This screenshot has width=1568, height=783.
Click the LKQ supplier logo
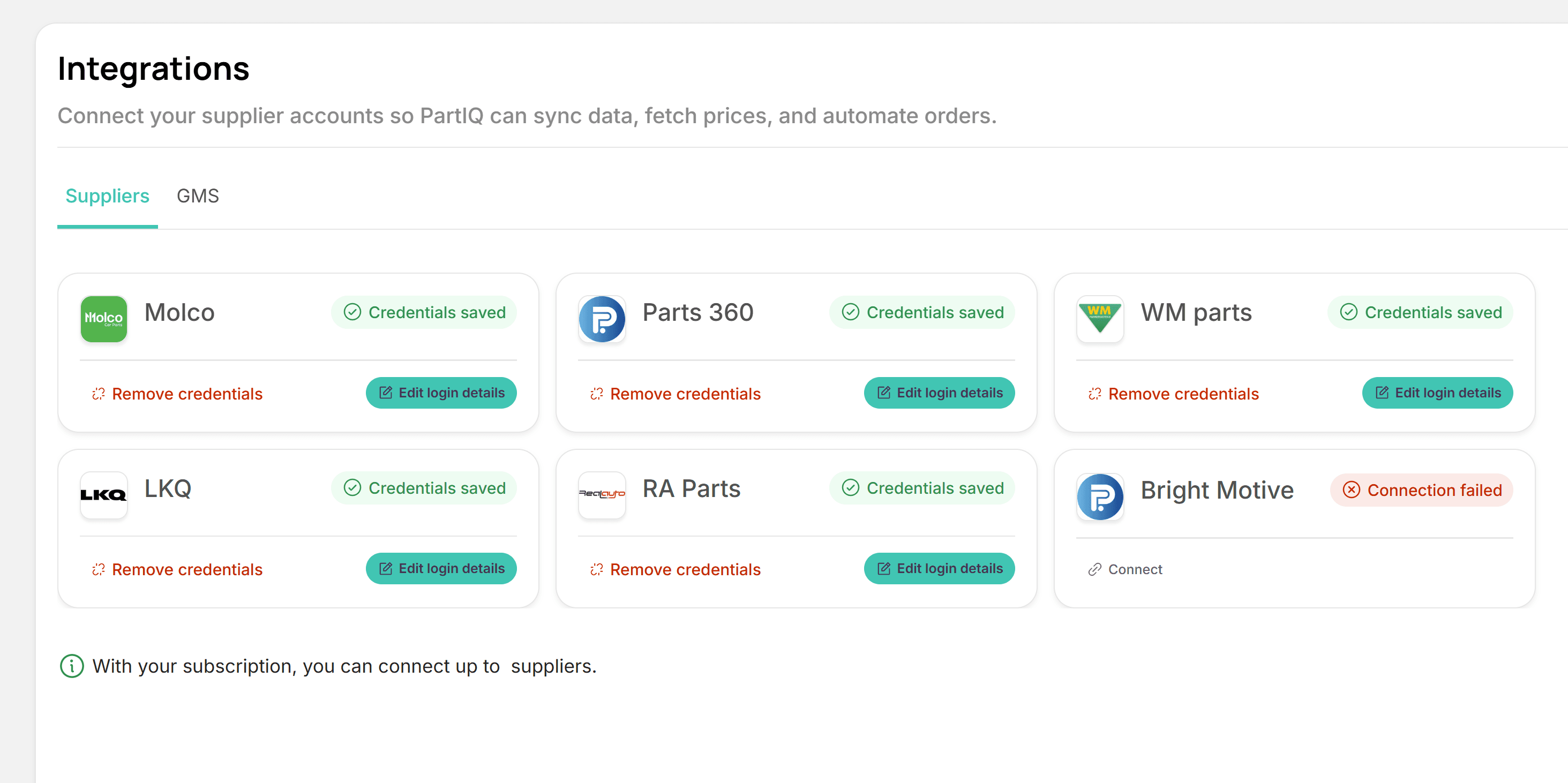click(103, 495)
